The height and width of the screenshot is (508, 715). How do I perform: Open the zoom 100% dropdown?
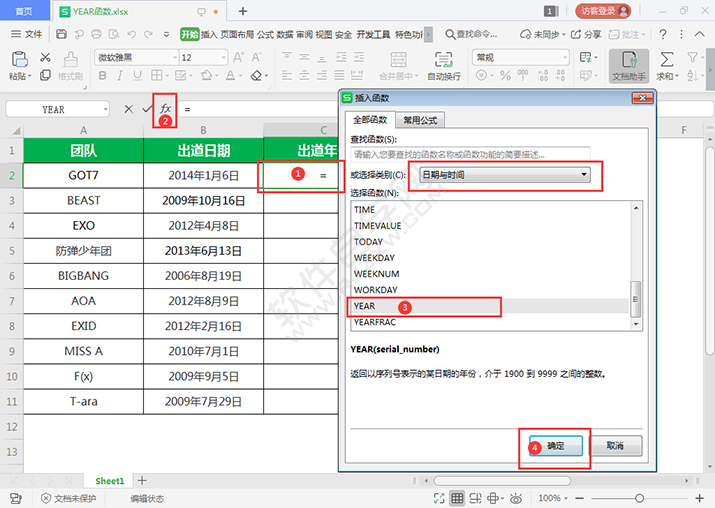coord(566,498)
